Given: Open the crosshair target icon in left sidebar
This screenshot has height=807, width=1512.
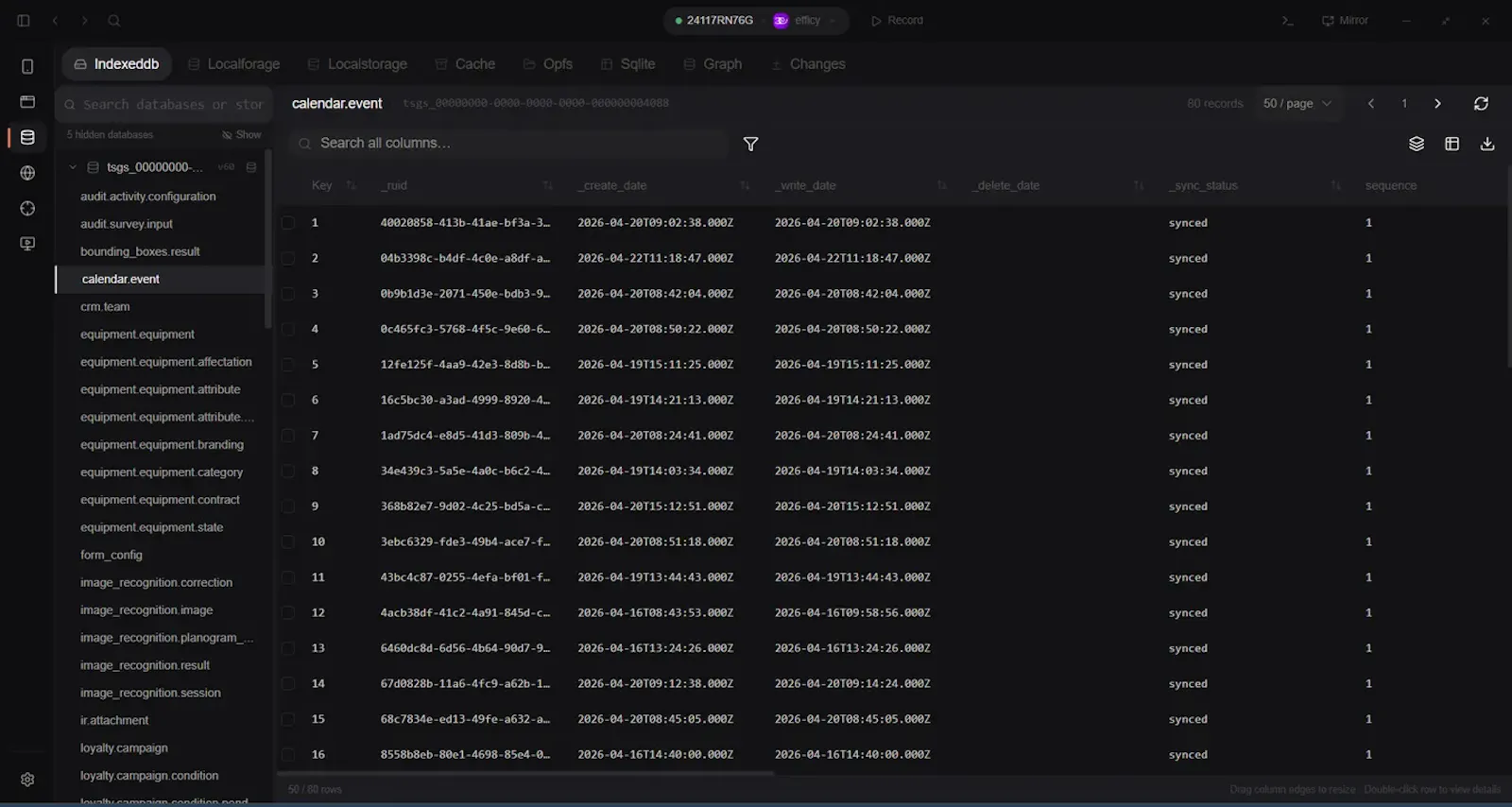Looking at the screenshot, I should click(27, 209).
